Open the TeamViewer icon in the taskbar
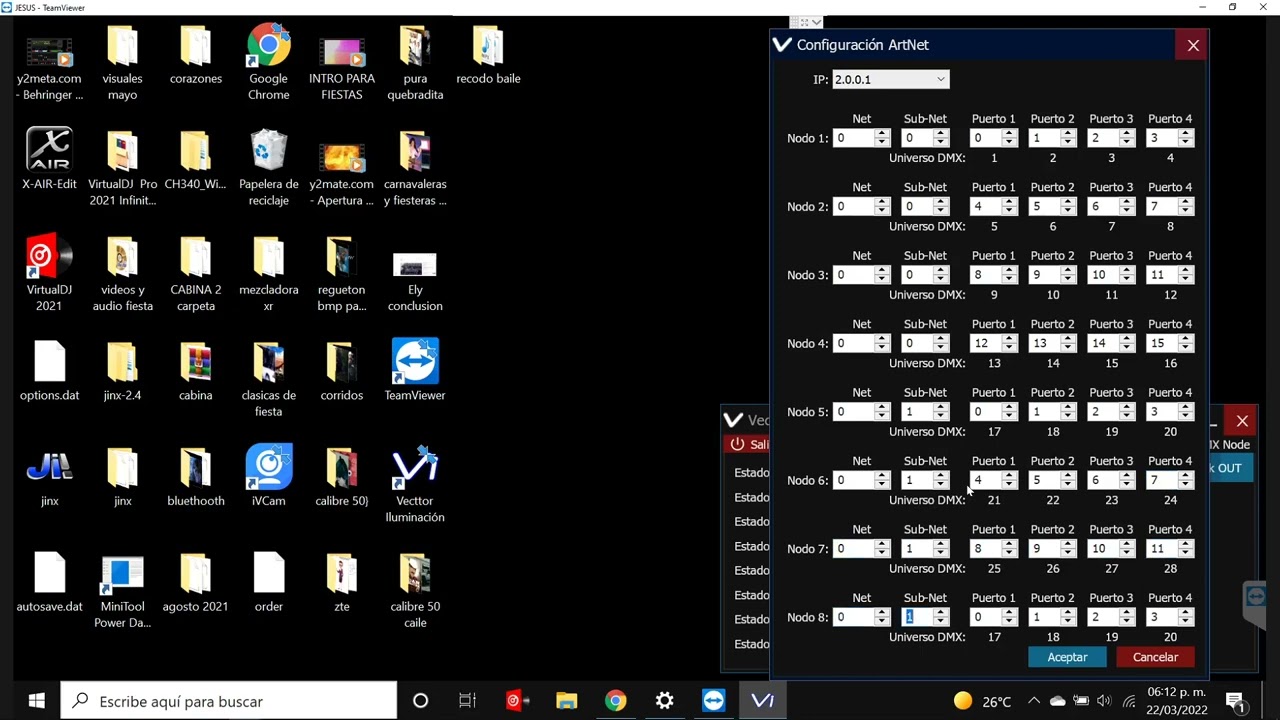 713,701
